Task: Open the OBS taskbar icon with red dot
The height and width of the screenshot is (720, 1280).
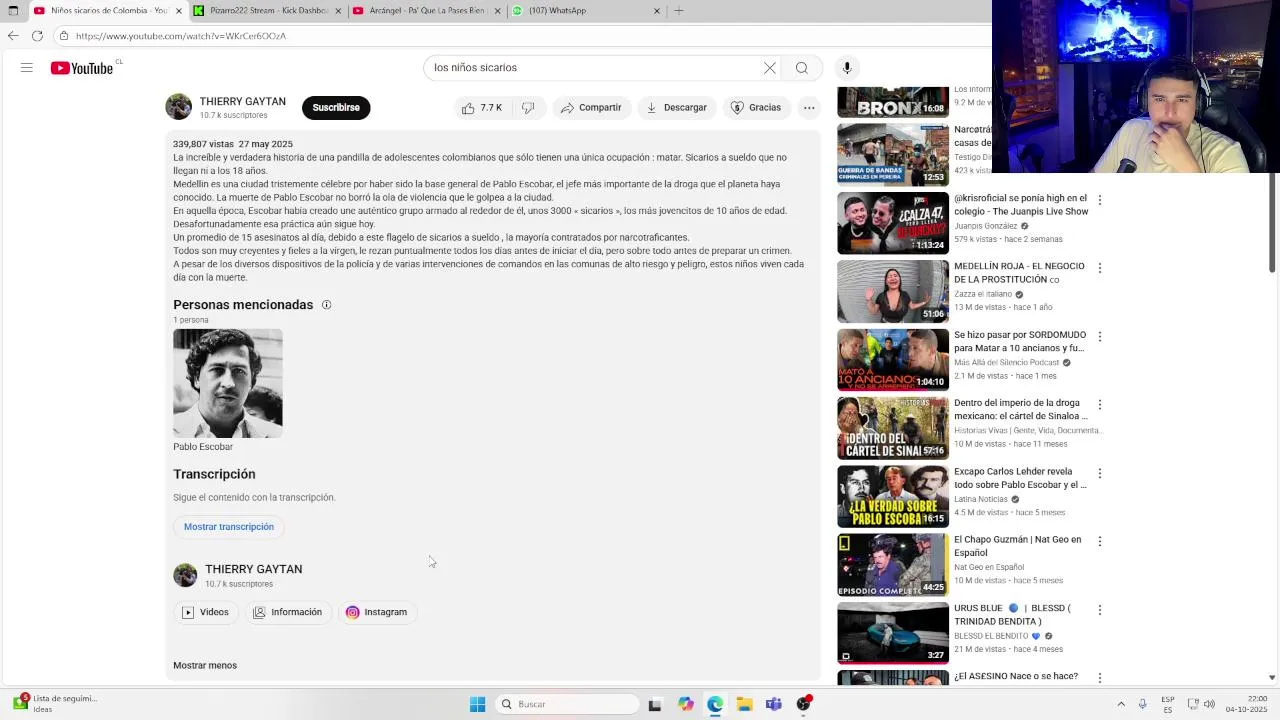Action: pyautogui.click(x=804, y=704)
